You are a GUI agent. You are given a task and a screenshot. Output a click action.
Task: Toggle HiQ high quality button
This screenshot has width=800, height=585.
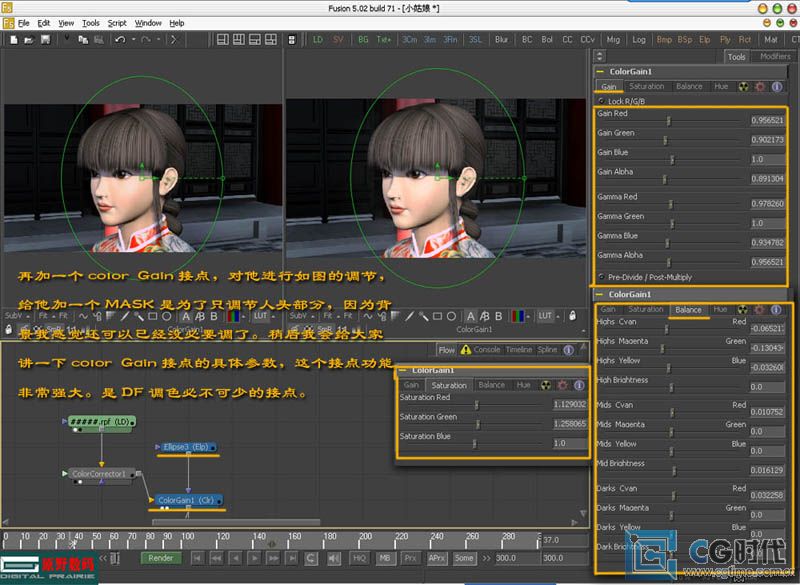coord(359,558)
